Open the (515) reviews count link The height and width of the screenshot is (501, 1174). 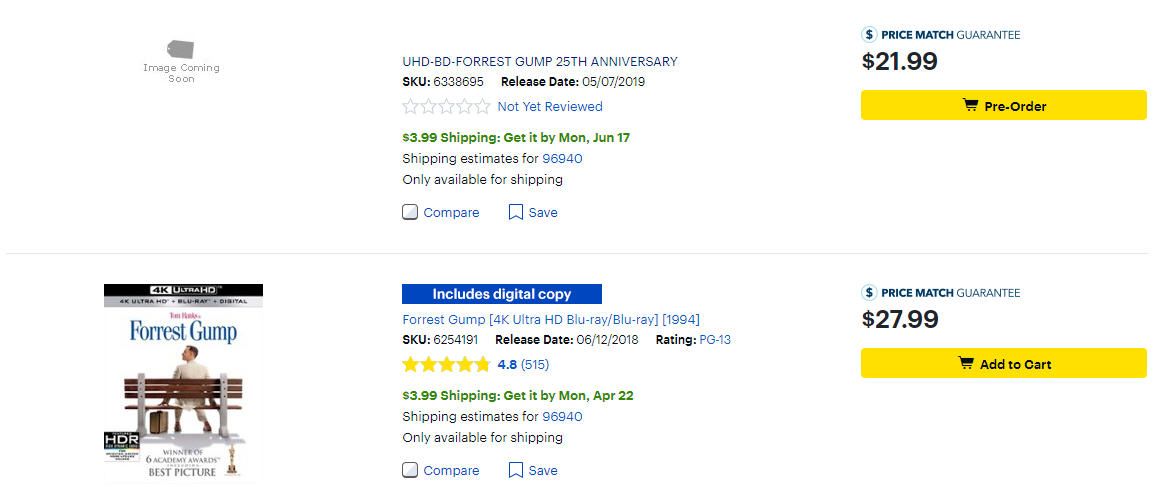pyautogui.click(x=535, y=365)
